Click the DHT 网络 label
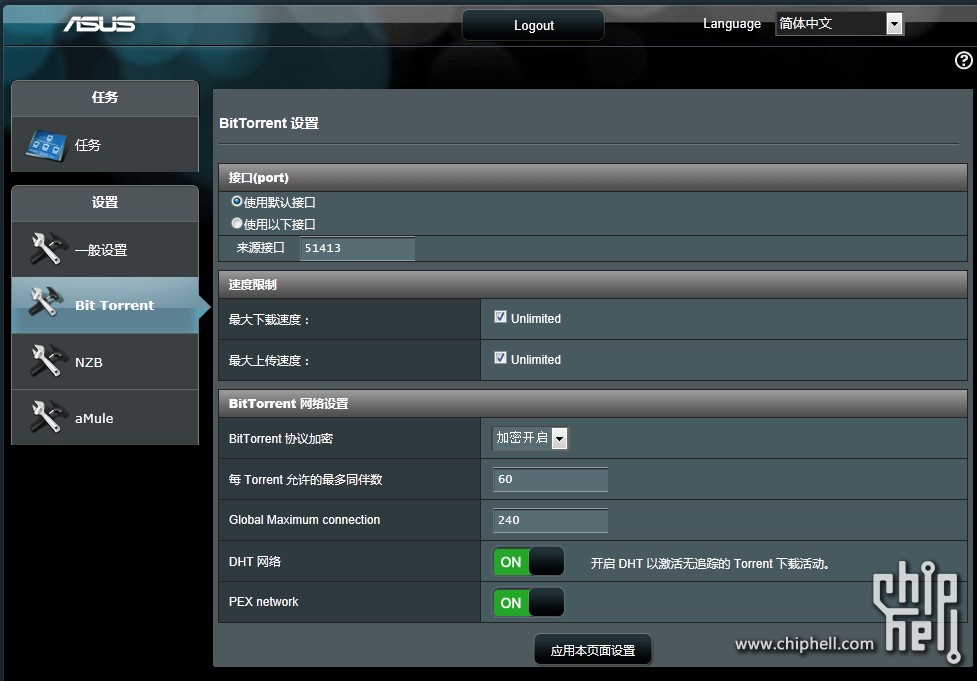The image size is (977, 681). (255, 561)
